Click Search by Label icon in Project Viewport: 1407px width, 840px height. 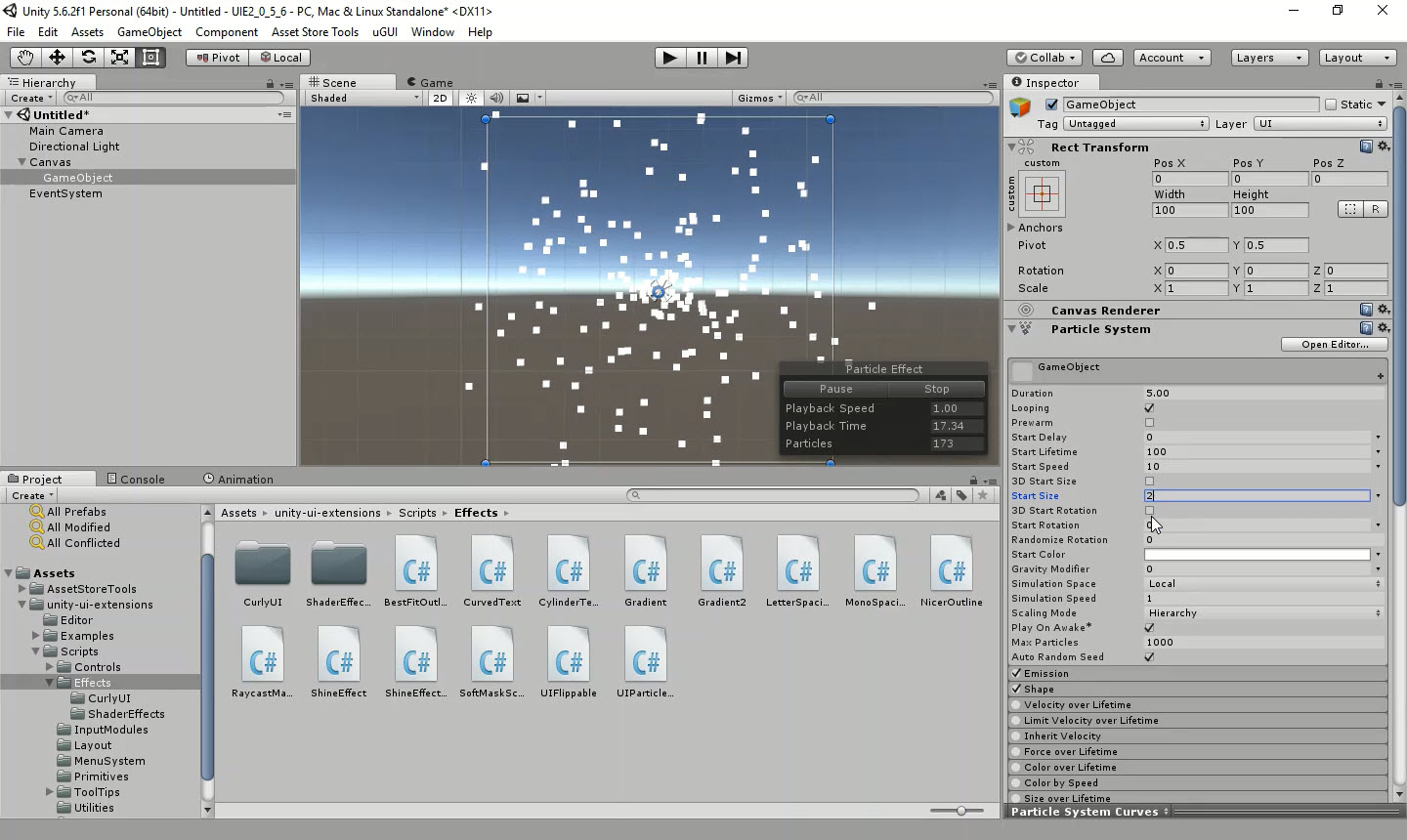pos(961,495)
